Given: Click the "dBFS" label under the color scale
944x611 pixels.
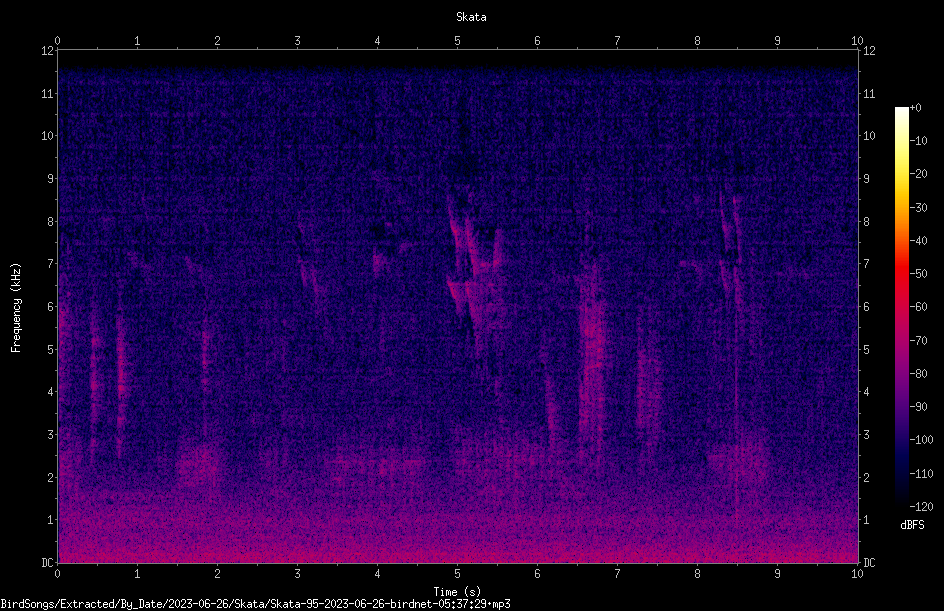Looking at the screenshot, I should point(912,525).
